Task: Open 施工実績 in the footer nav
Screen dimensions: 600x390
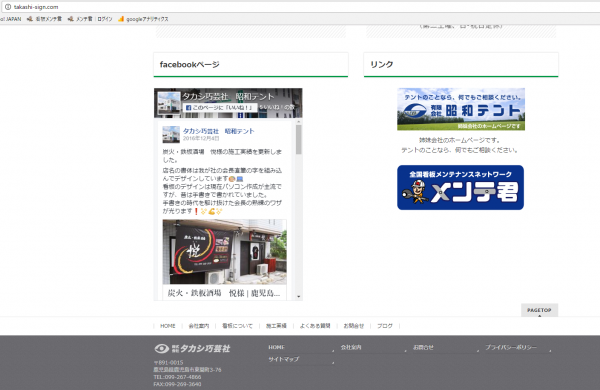Action: pyautogui.click(x=276, y=326)
